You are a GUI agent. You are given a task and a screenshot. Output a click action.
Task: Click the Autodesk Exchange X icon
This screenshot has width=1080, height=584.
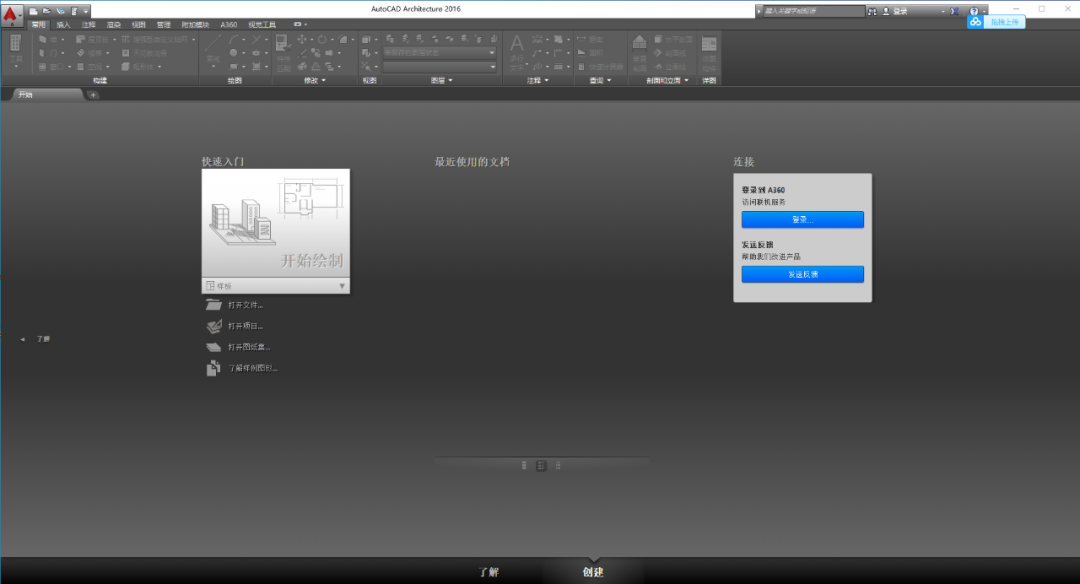tap(955, 11)
